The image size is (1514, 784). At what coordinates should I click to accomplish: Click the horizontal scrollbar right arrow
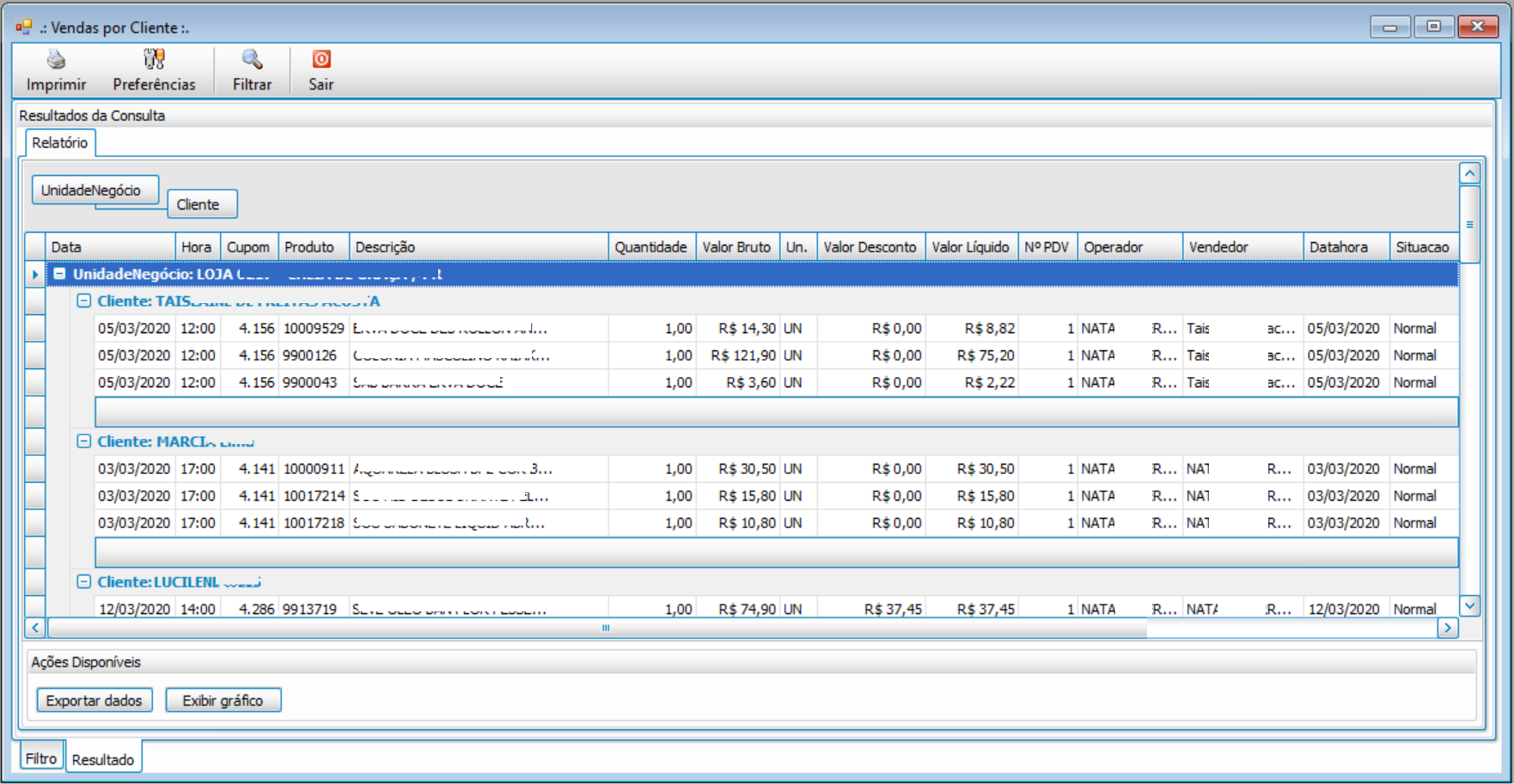[x=1448, y=628]
